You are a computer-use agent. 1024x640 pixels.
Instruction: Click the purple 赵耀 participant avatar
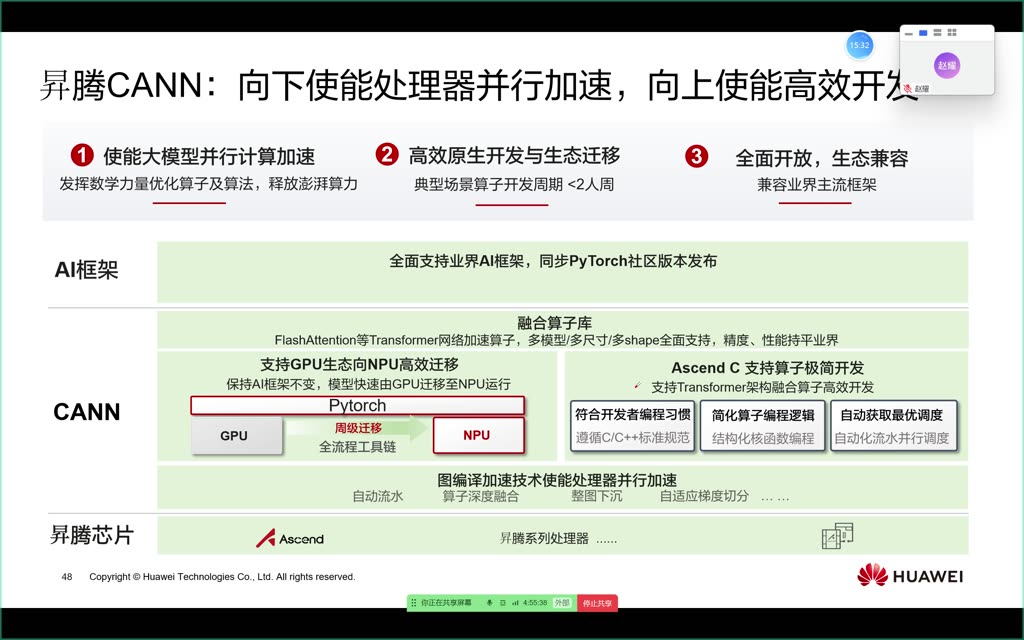pos(947,65)
